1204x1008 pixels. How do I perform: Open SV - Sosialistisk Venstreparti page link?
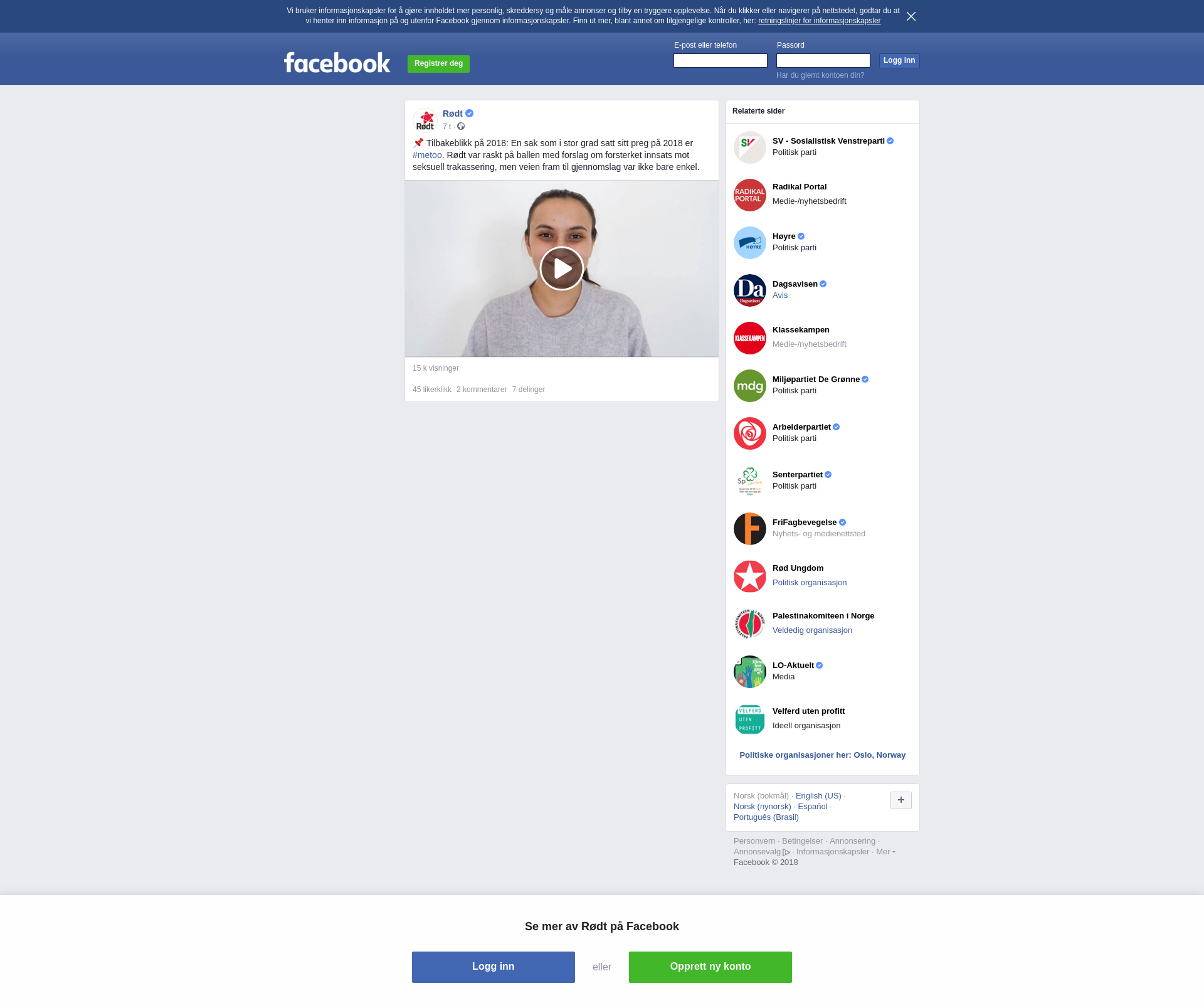828,141
